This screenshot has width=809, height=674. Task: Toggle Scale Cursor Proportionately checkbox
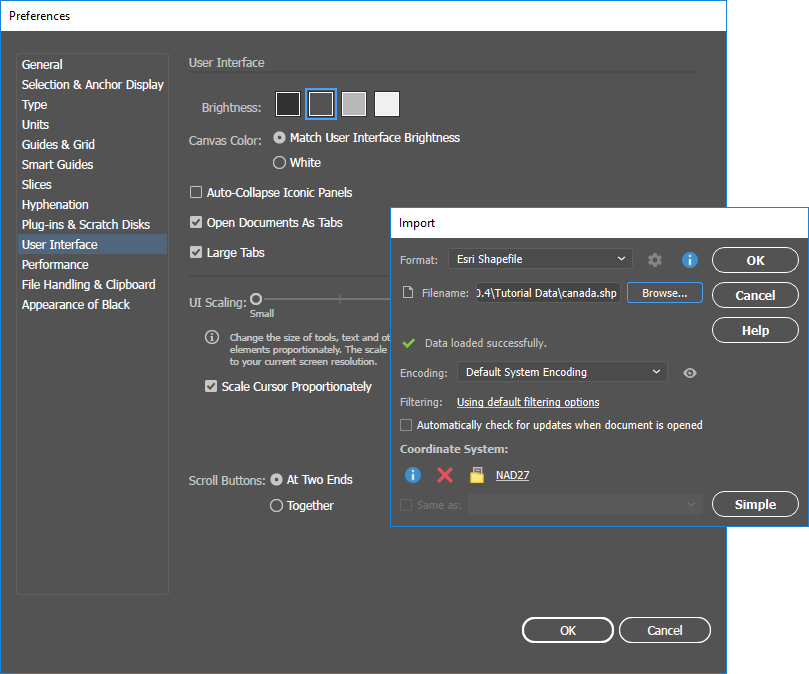point(211,386)
